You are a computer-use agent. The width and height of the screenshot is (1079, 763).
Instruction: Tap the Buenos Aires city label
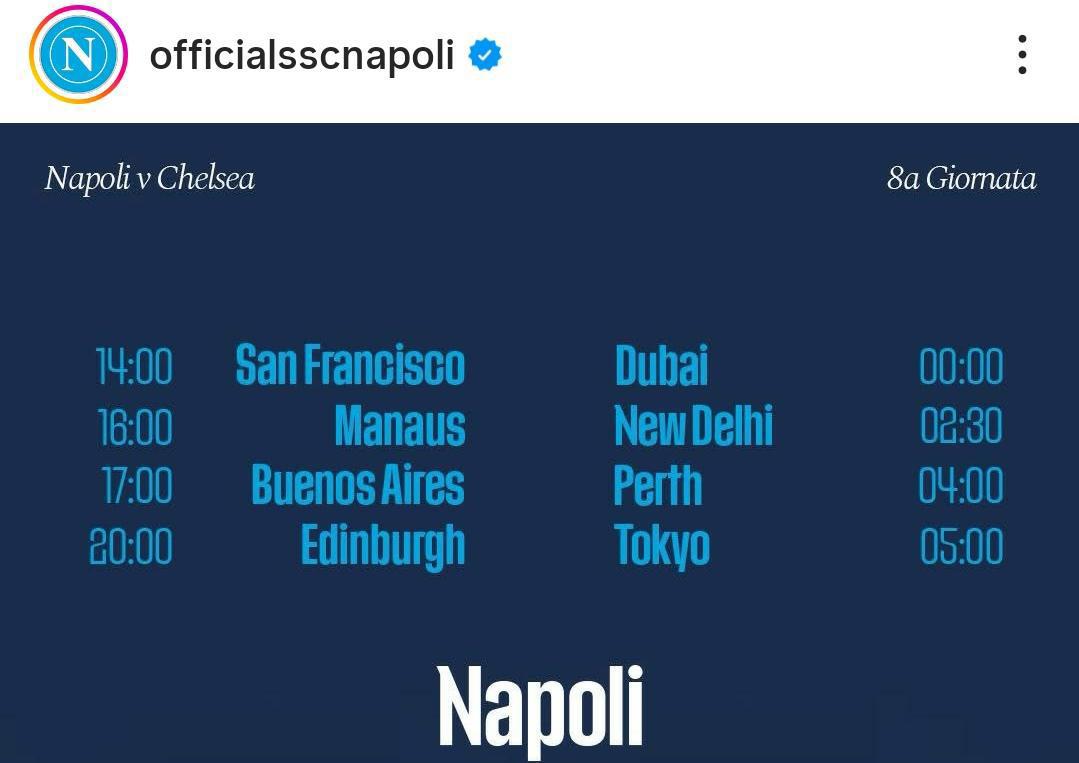(x=358, y=486)
